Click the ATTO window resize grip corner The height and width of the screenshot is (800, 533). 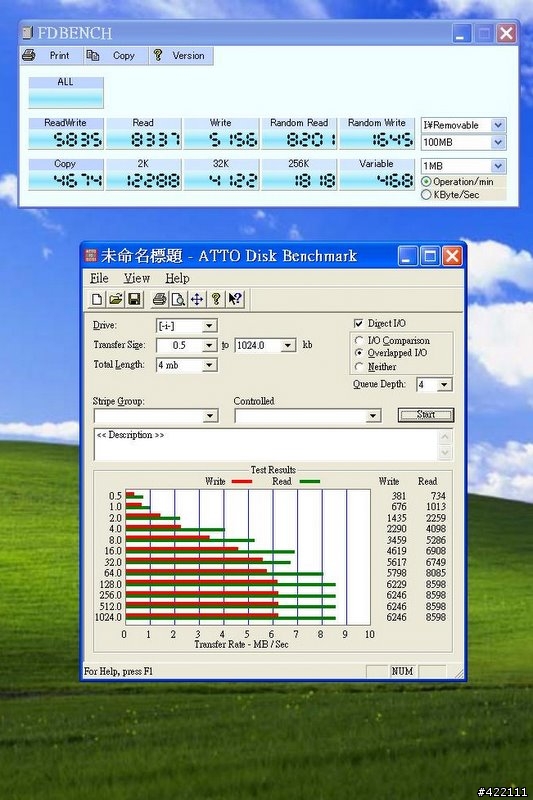click(x=460, y=674)
